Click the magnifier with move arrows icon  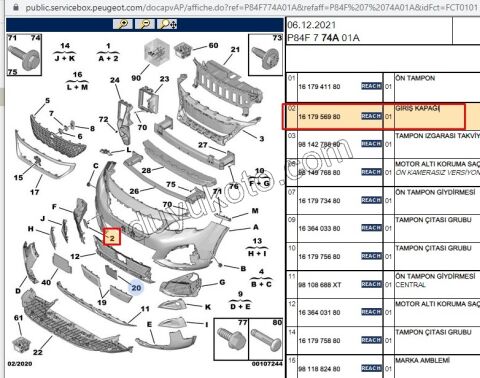pyautogui.click(x=167, y=24)
